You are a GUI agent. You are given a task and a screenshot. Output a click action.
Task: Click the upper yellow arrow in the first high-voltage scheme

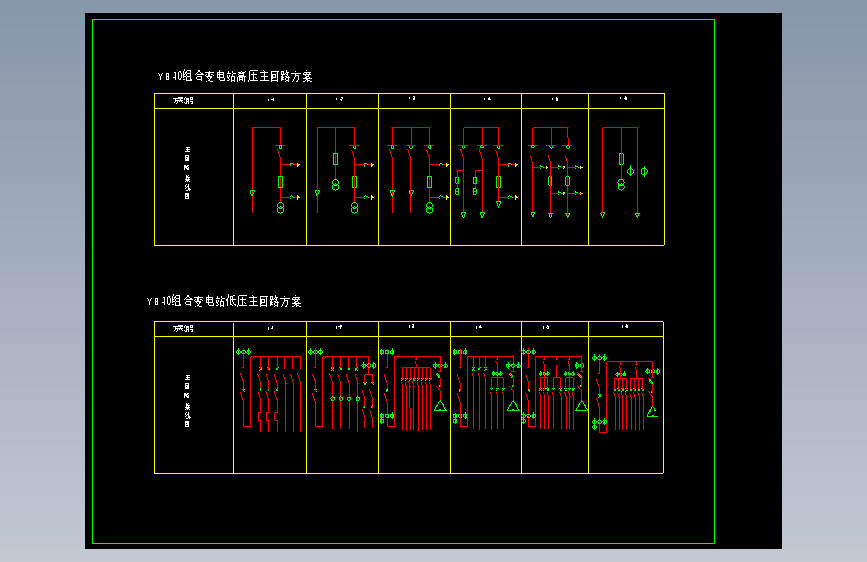tap(295, 165)
